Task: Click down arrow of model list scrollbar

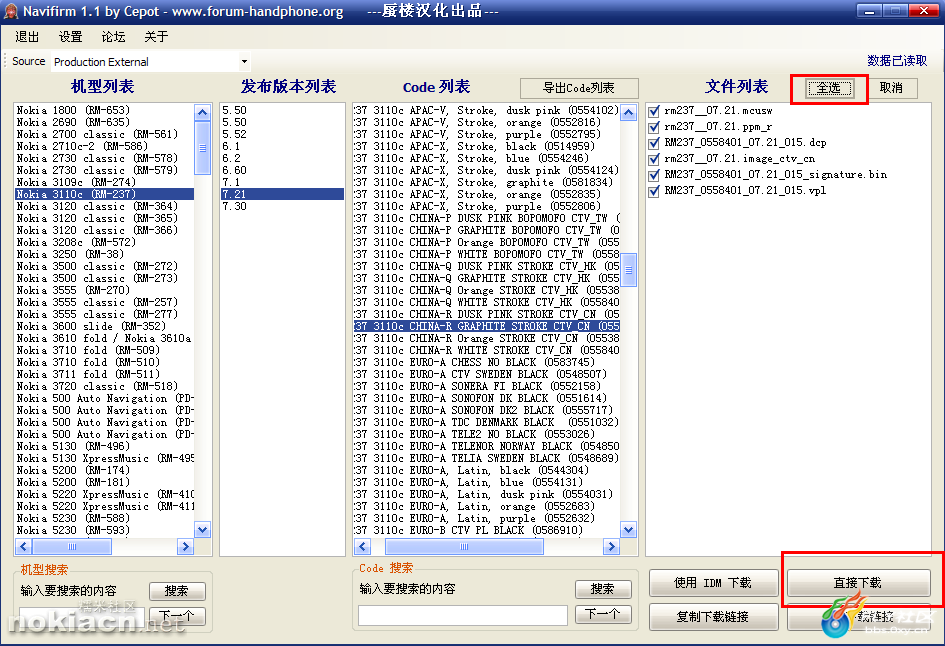Action: 202,530
